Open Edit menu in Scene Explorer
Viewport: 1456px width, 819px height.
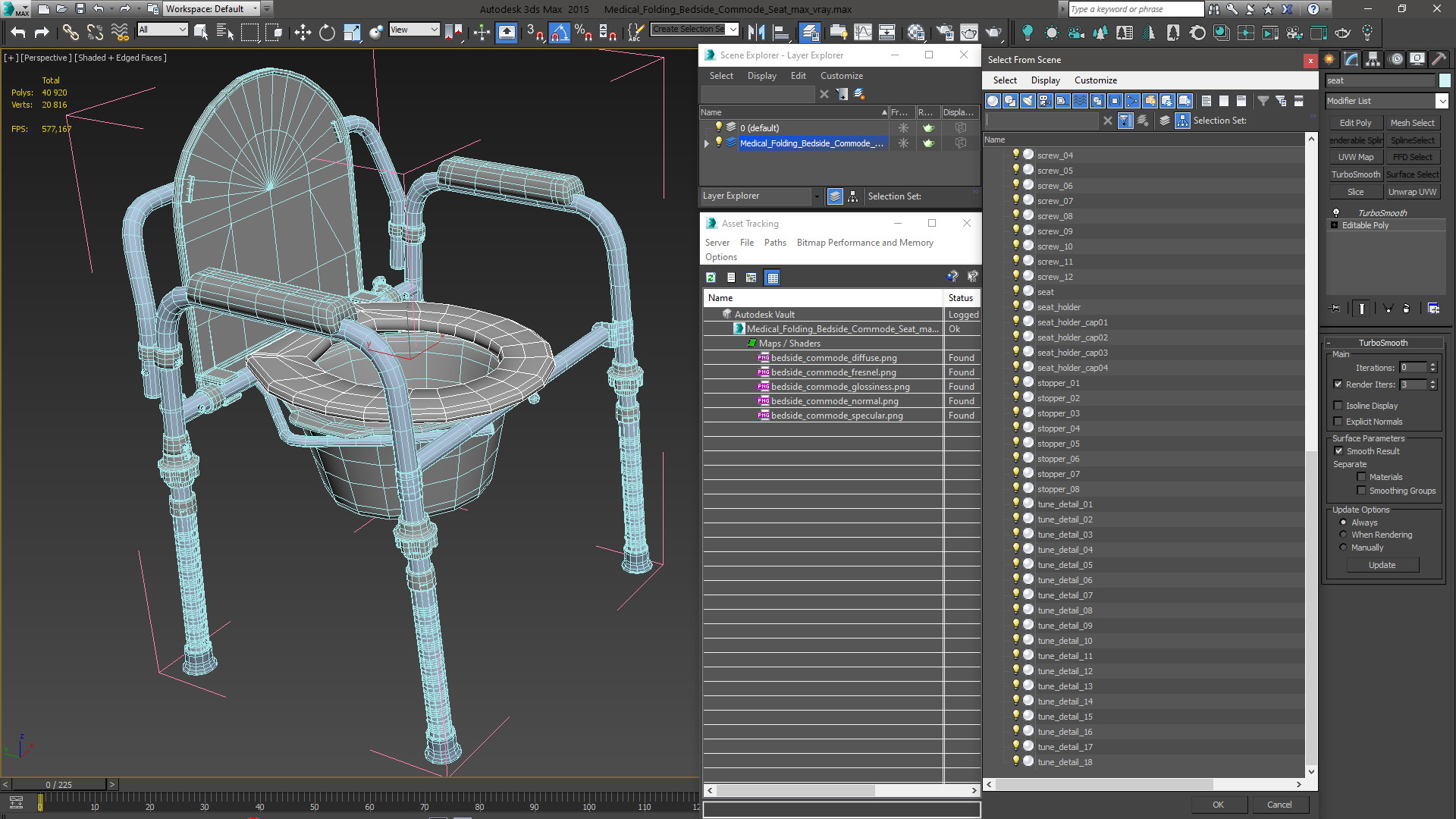(x=798, y=76)
